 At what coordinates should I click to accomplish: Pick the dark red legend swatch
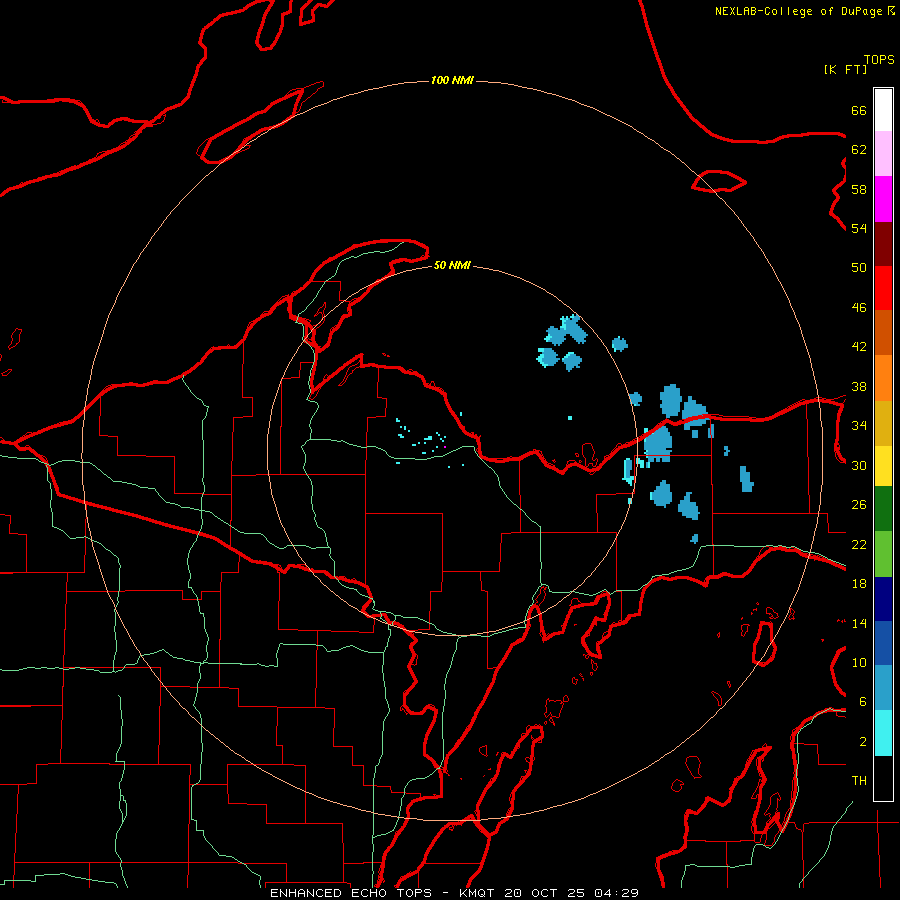pos(883,244)
